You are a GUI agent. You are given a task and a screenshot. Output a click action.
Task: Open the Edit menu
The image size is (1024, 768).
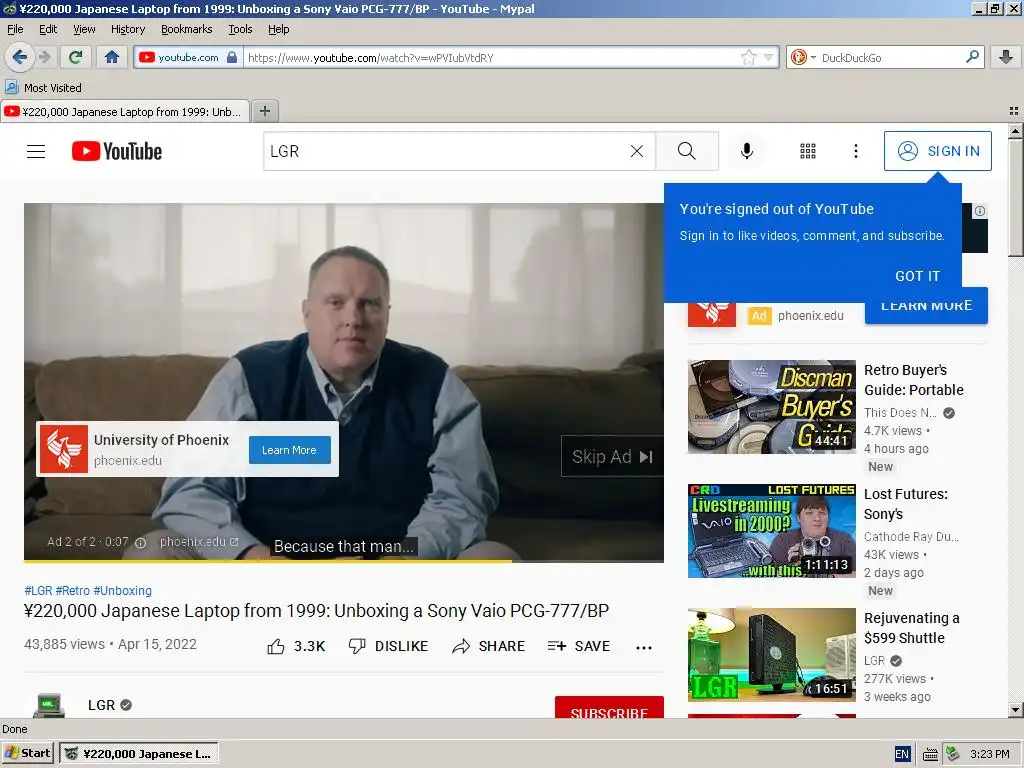pyautogui.click(x=48, y=29)
